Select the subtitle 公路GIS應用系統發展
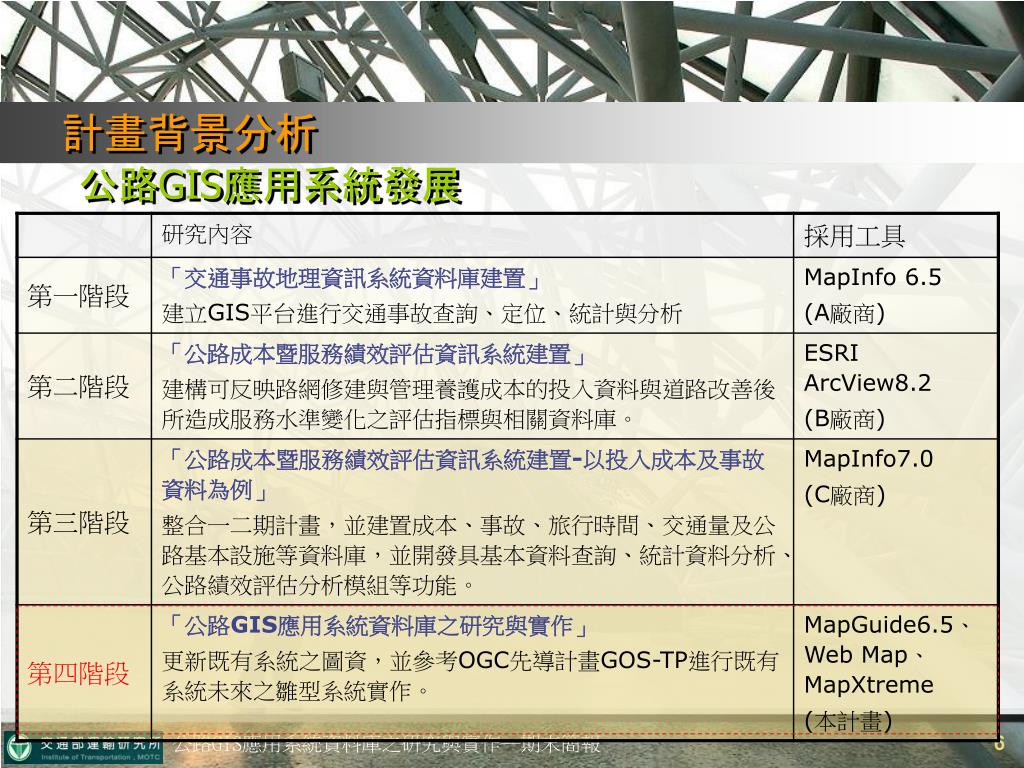This screenshot has width=1024, height=768. click(x=272, y=187)
